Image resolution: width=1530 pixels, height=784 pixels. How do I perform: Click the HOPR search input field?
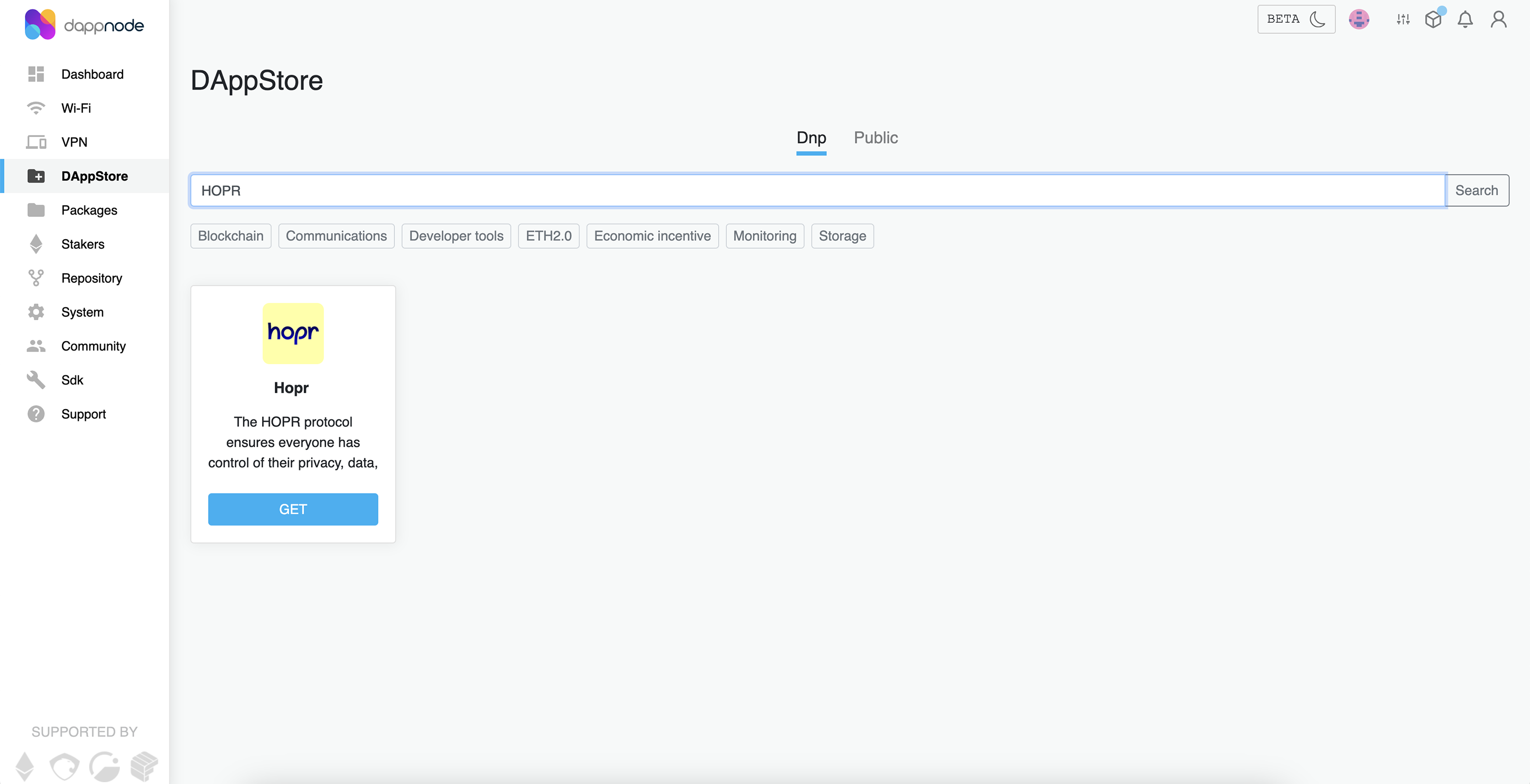pos(817,190)
